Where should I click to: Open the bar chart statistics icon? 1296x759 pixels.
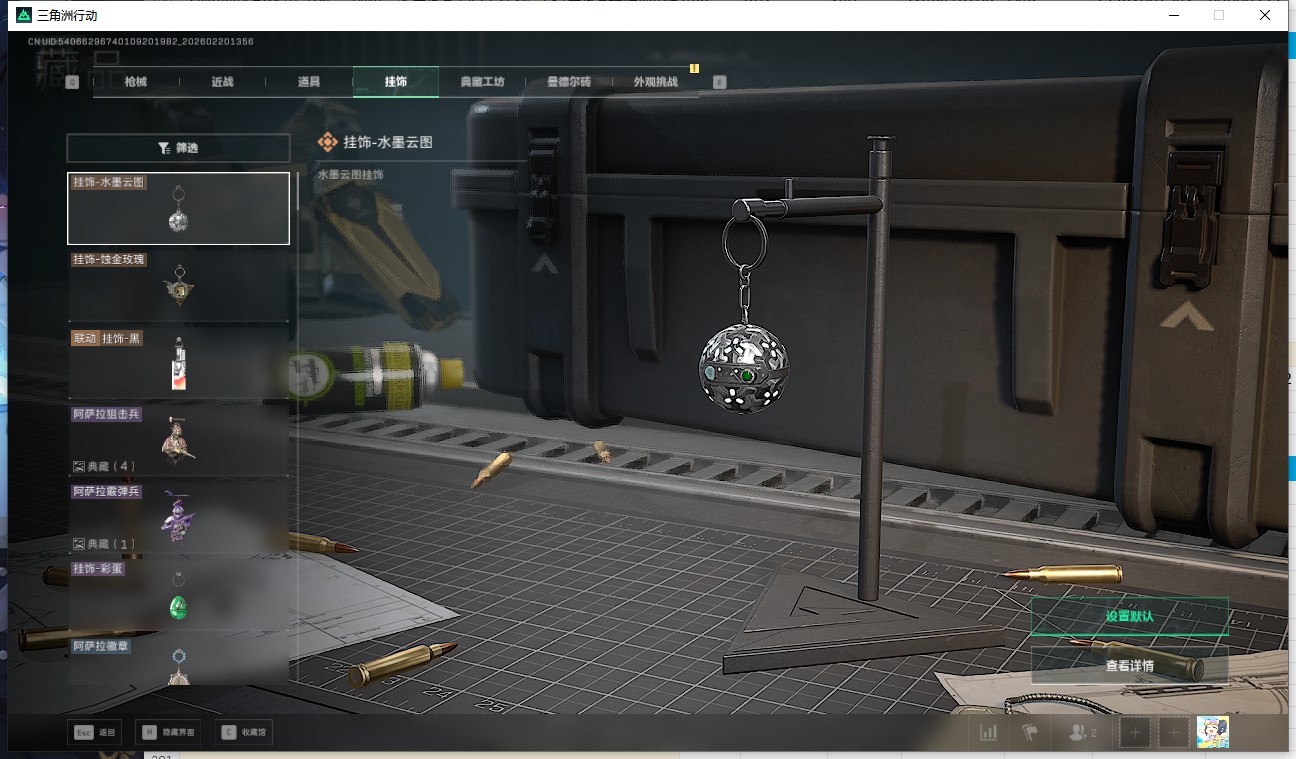click(988, 733)
